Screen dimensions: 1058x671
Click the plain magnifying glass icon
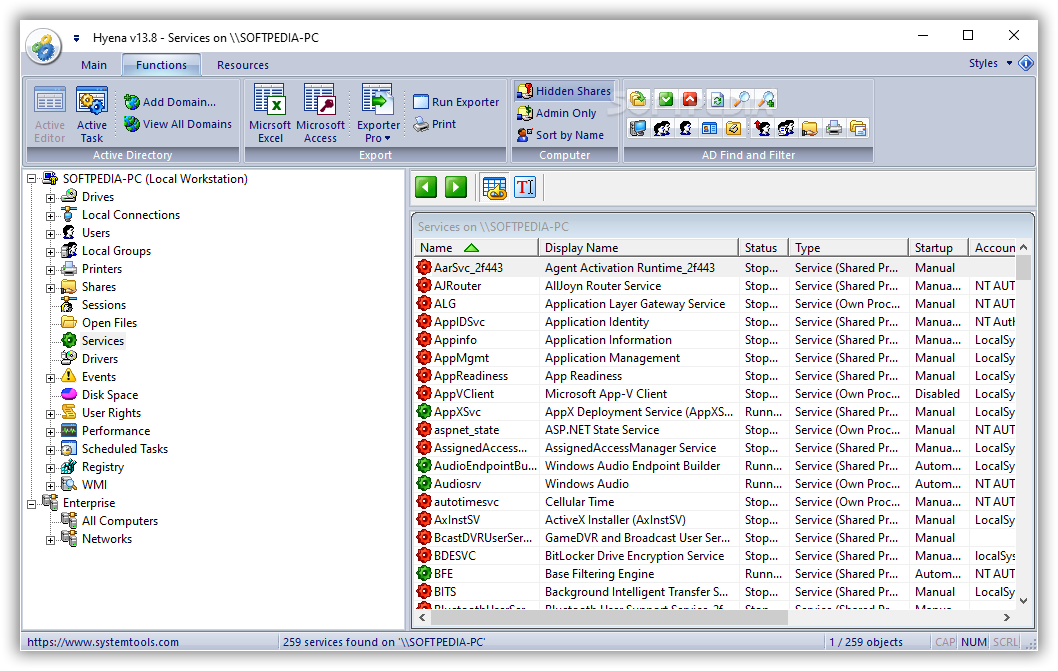(x=742, y=100)
